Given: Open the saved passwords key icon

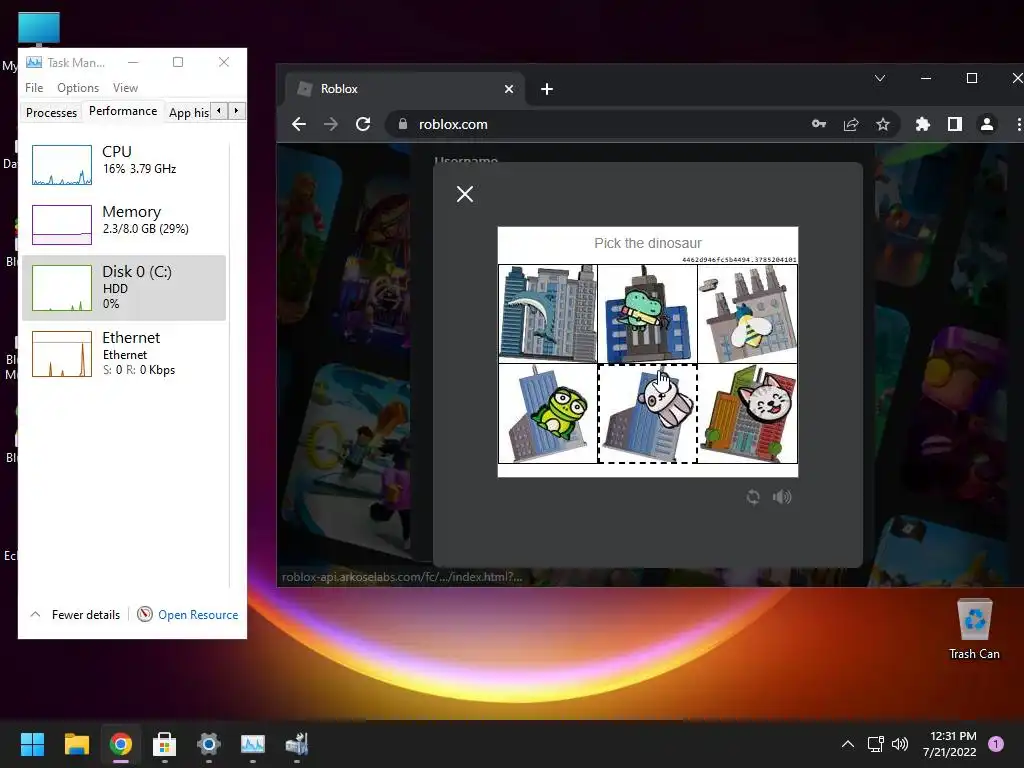Looking at the screenshot, I should point(818,124).
